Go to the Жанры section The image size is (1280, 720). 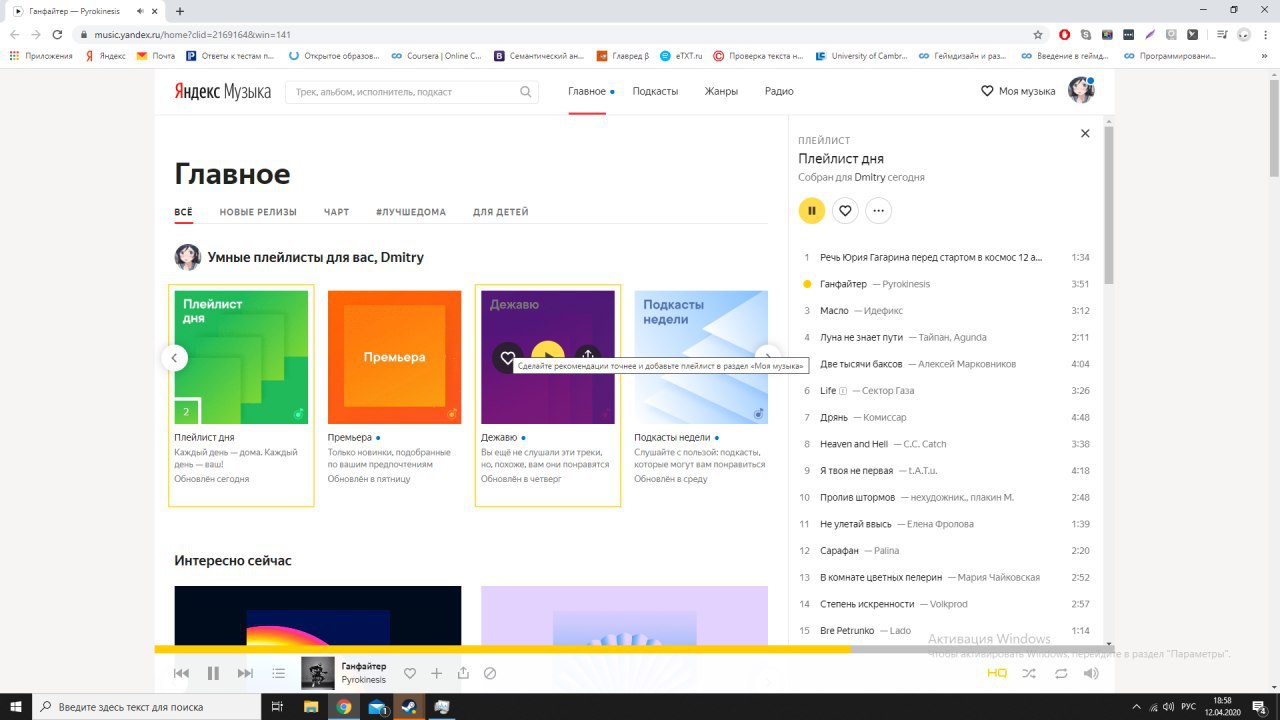point(721,91)
